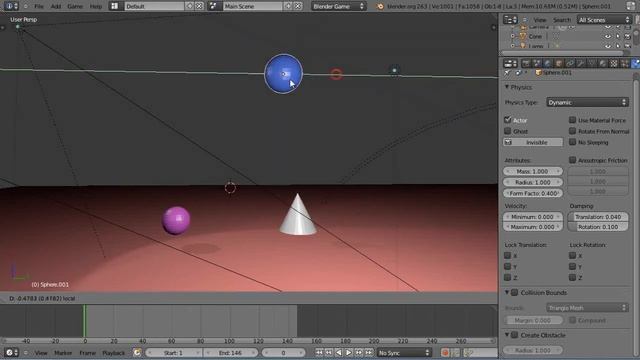Switch to the Scene properties tab icon
The height and width of the screenshot is (360, 640).
click(x=537, y=63)
